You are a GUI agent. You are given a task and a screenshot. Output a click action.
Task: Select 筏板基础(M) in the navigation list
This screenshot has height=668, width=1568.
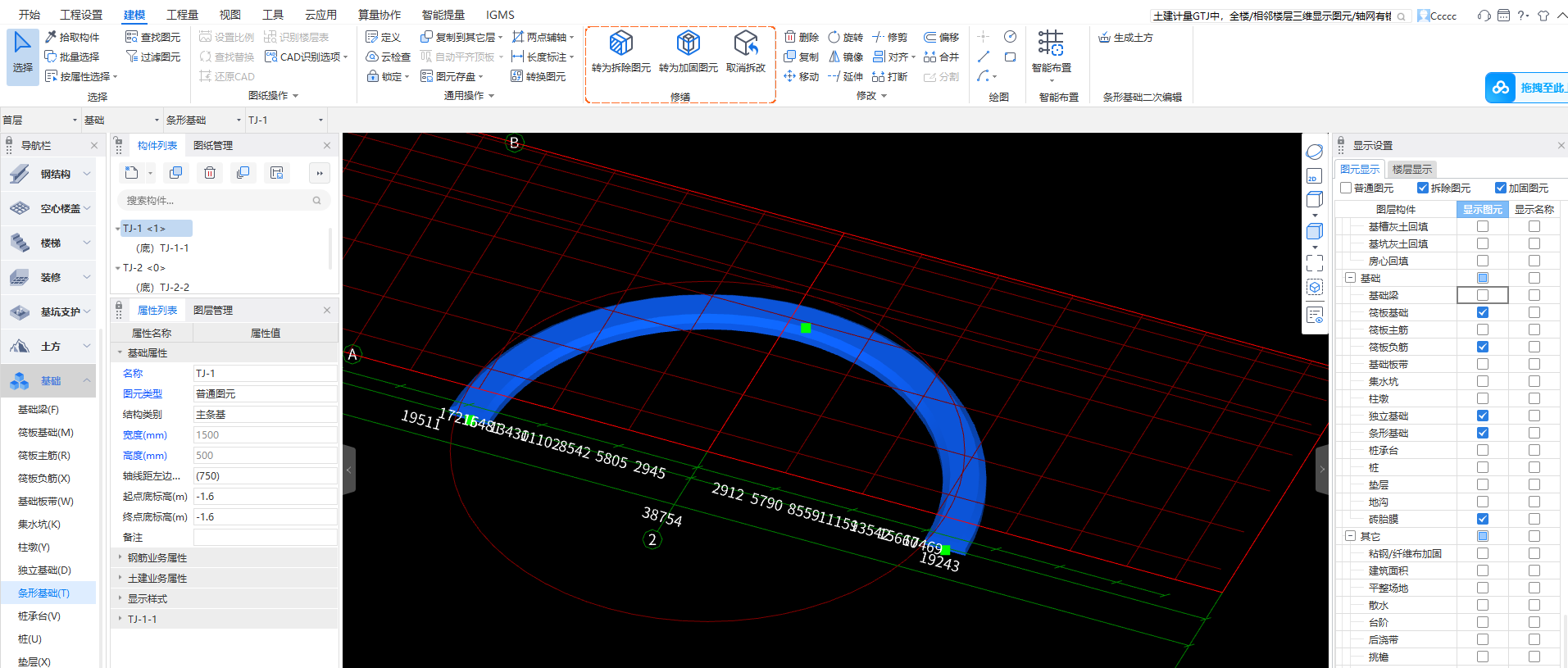pyautogui.click(x=46, y=433)
